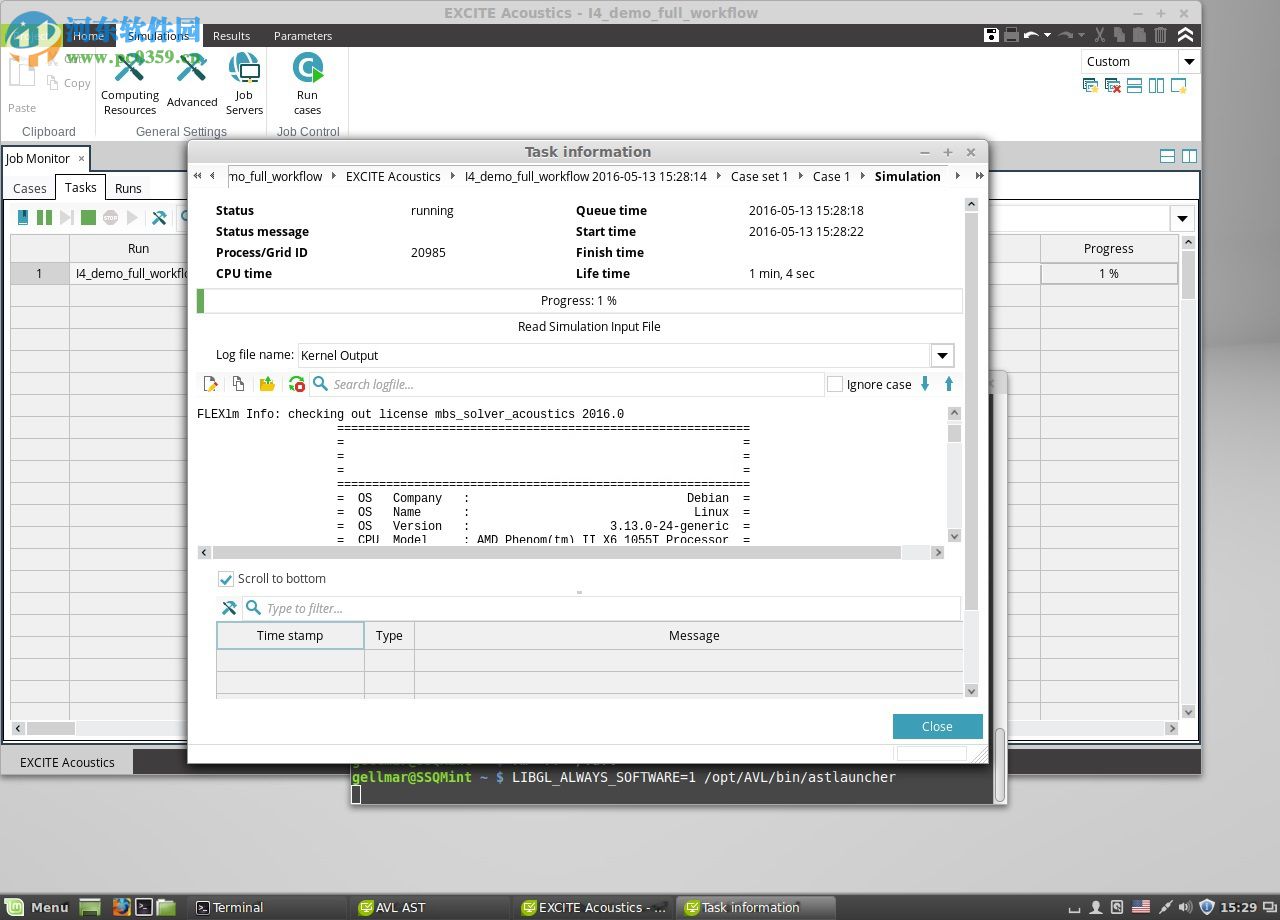The width and height of the screenshot is (1280, 920).
Task: Switch to Home ribbon tab
Action: (88, 36)
